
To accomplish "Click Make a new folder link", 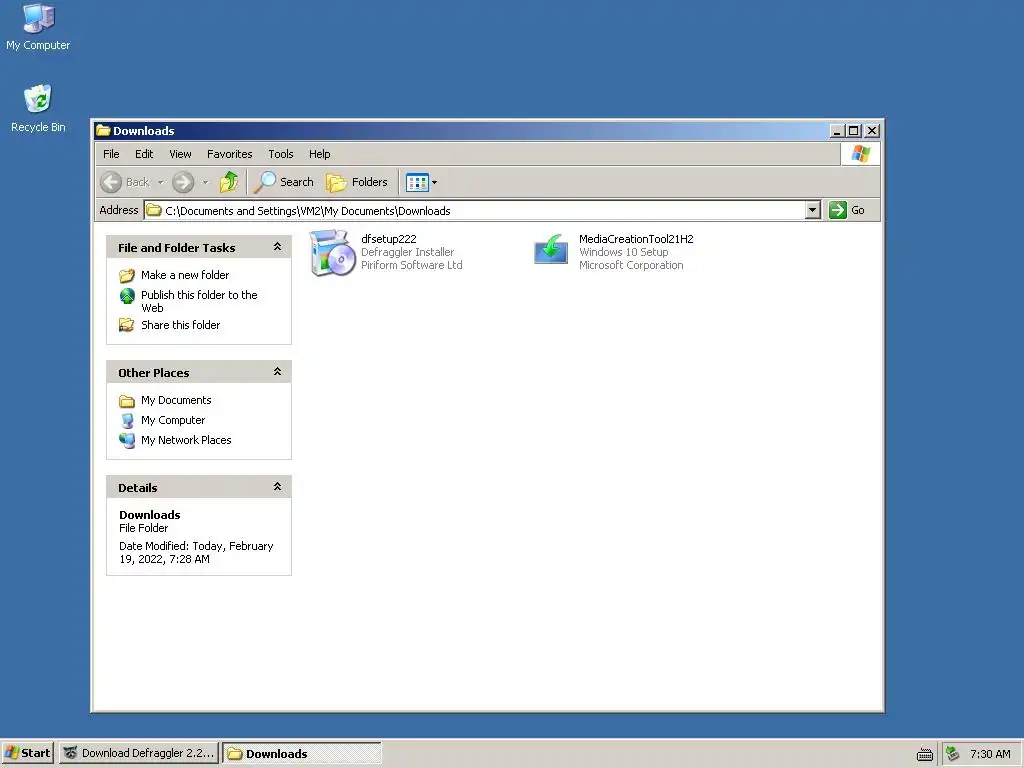I will tap(185, 275).
